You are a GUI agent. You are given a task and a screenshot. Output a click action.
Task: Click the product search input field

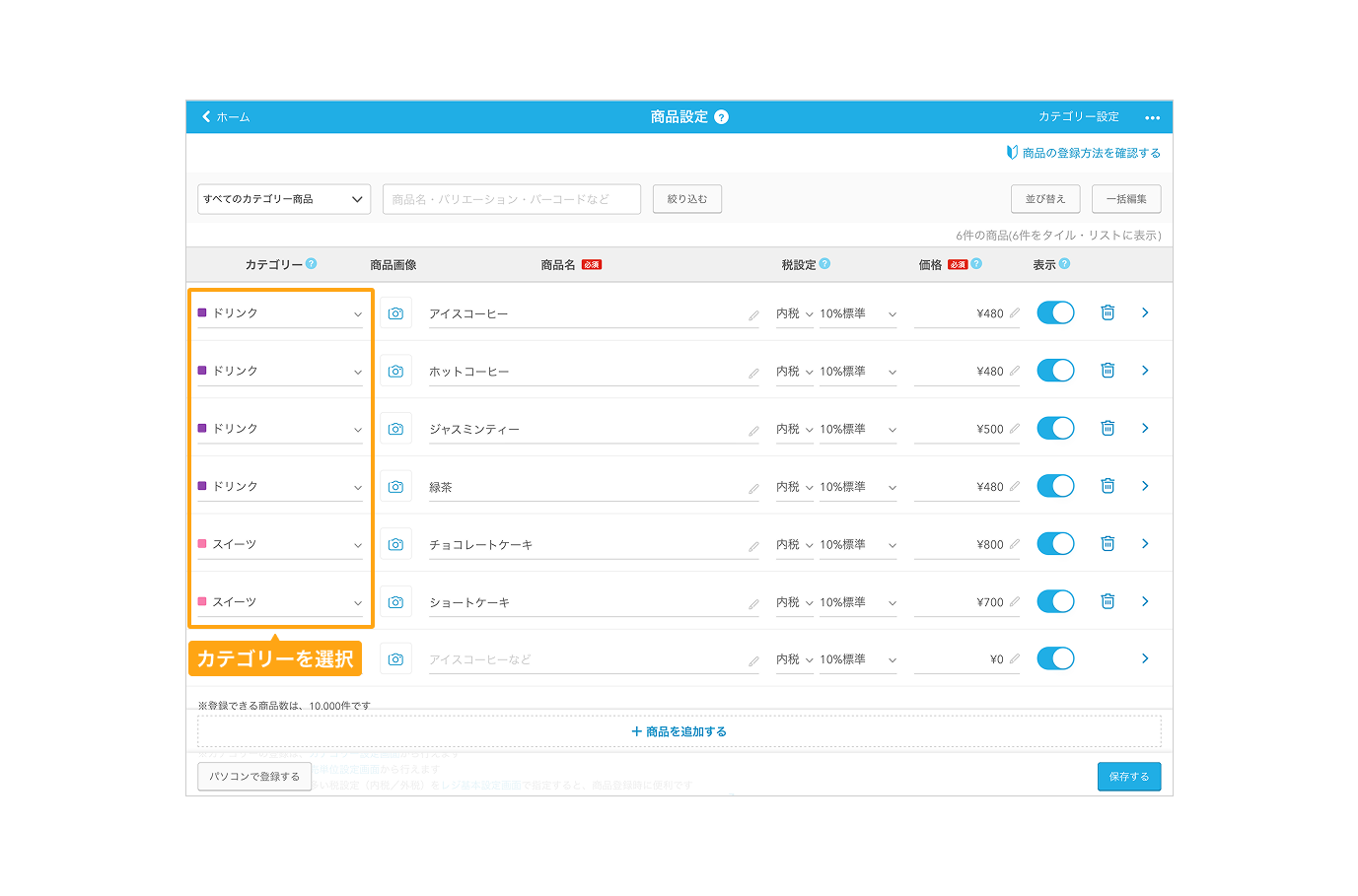512,199
